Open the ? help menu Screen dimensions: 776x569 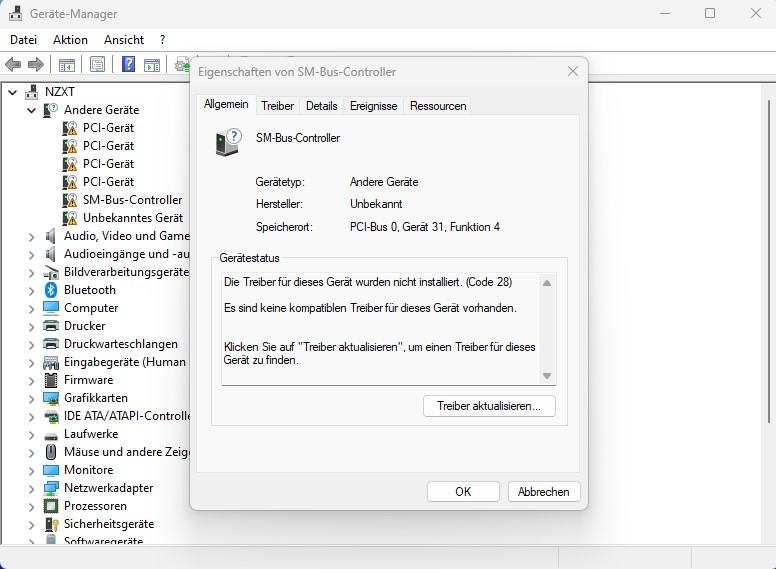tap(162, 40)
